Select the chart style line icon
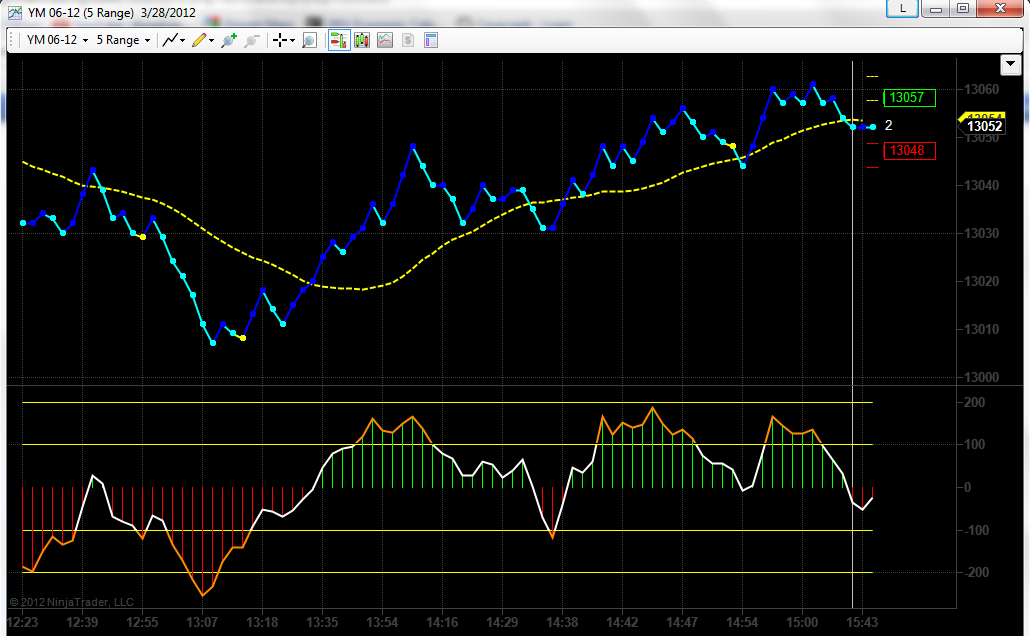The width and height of the screenshot is (1030, 636). [x=170, y=40]
